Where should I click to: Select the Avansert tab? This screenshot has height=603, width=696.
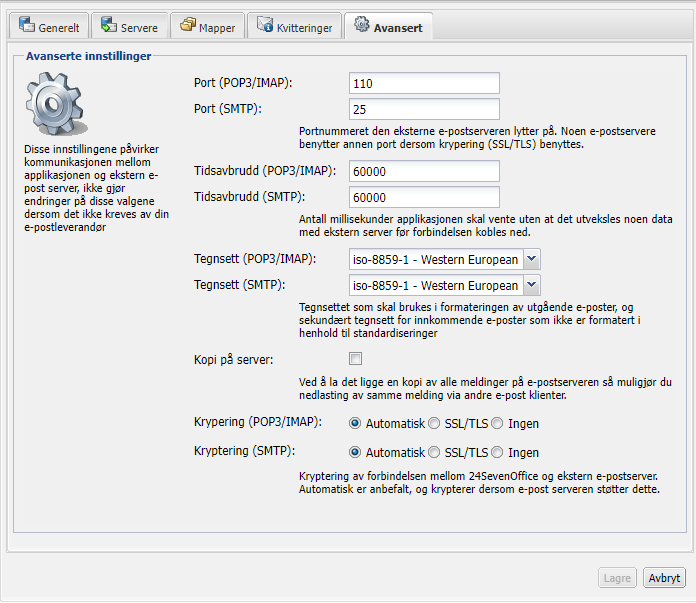pos(388,26)
